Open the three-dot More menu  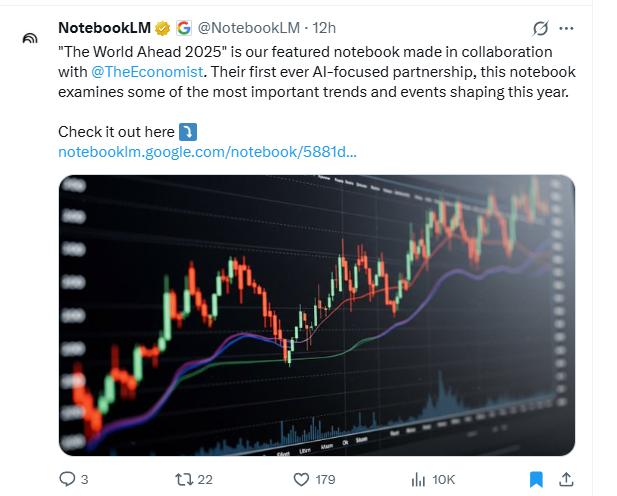click(x=567, y=27)
